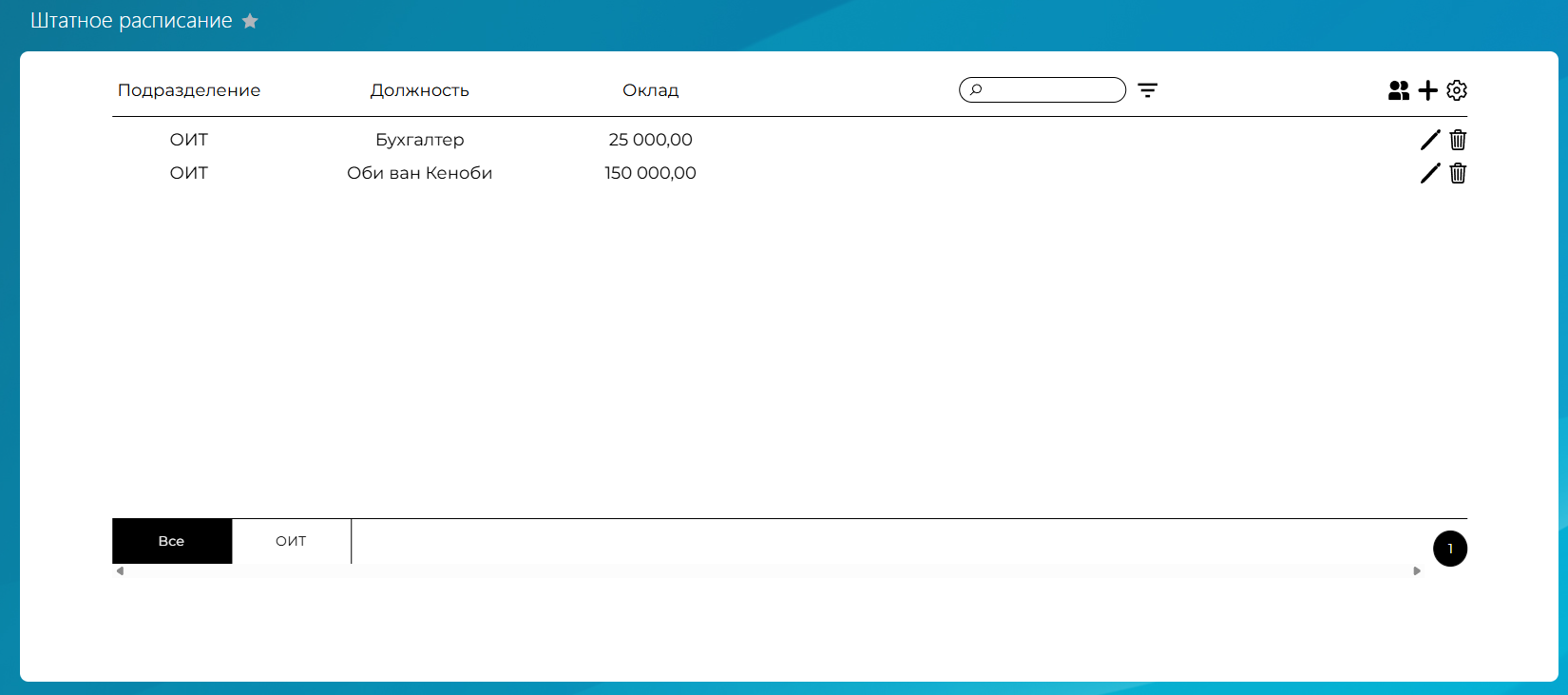Delete the Бухгалтер row with the trash icon

[1458, 140]
